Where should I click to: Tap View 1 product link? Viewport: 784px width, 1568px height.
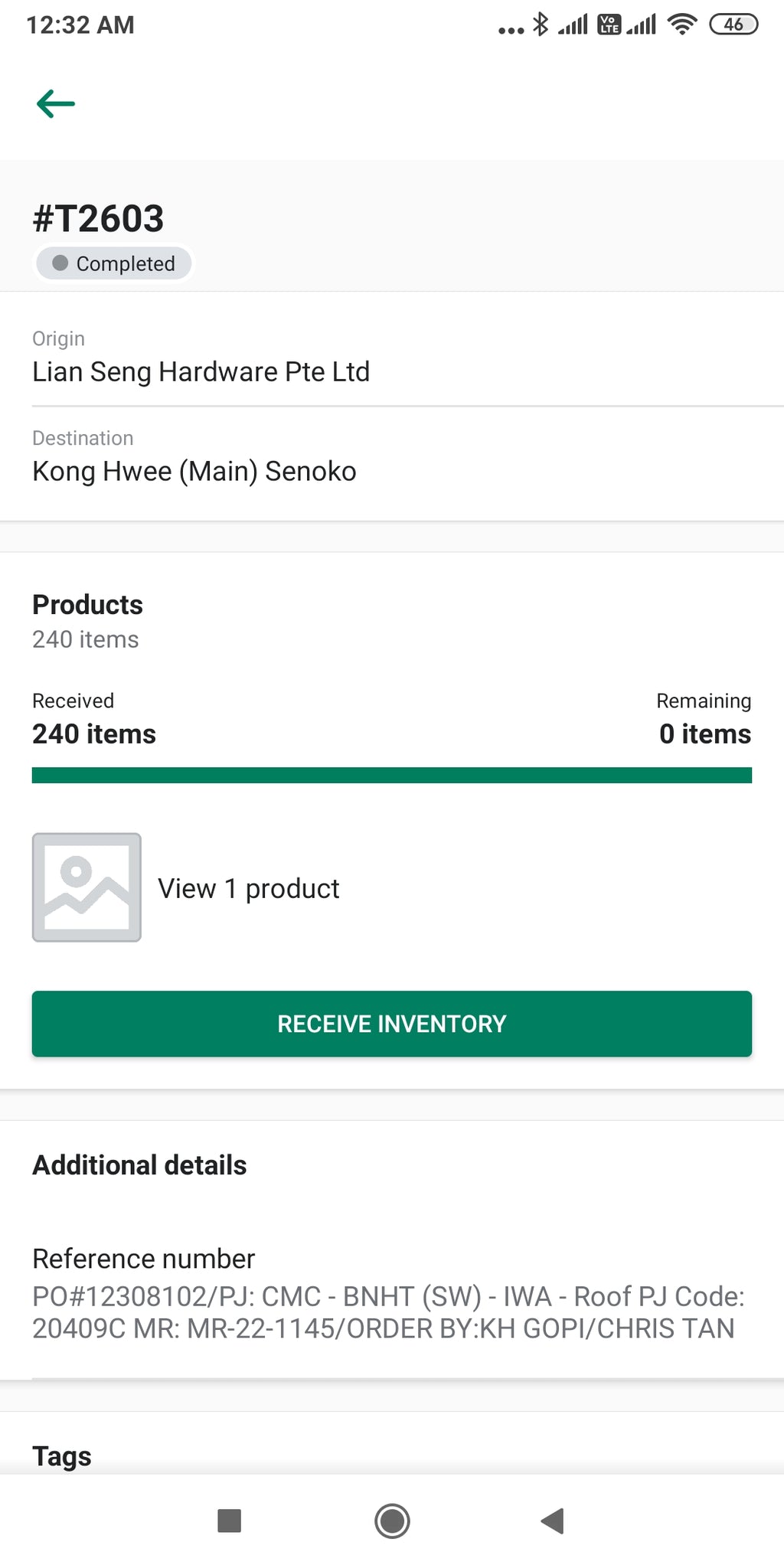(x=248, y=888)
